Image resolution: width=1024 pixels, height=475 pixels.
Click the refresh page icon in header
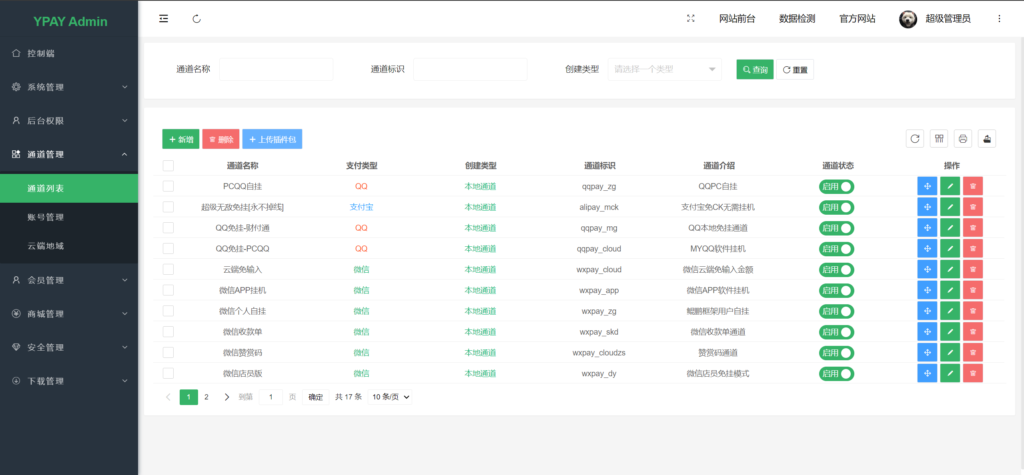[x=197, y=19]
